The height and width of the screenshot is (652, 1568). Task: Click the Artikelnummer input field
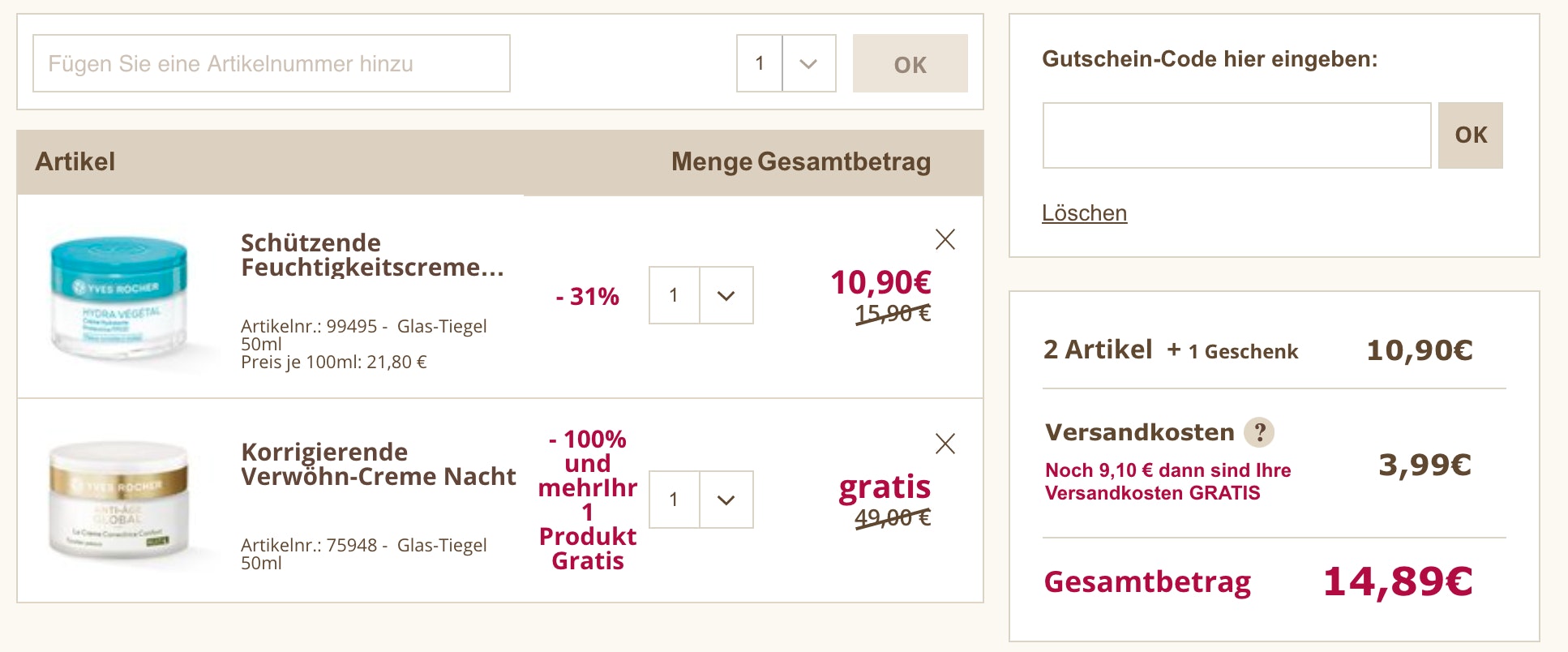coord(271,63)
